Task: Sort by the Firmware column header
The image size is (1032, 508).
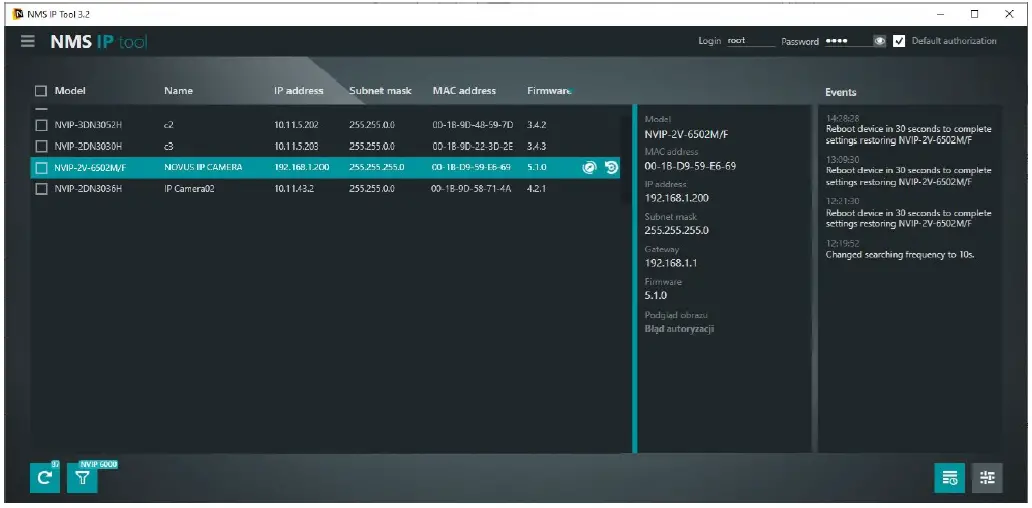Action: tap(549, 91)
